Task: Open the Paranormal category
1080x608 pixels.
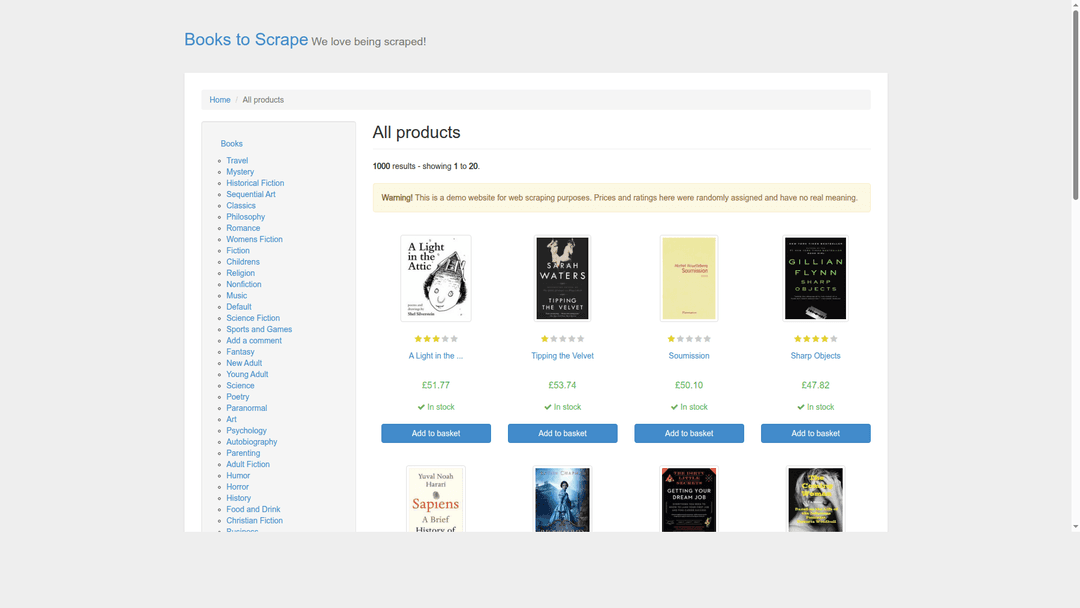Action: pyautogui.click(x=247, y=408)
